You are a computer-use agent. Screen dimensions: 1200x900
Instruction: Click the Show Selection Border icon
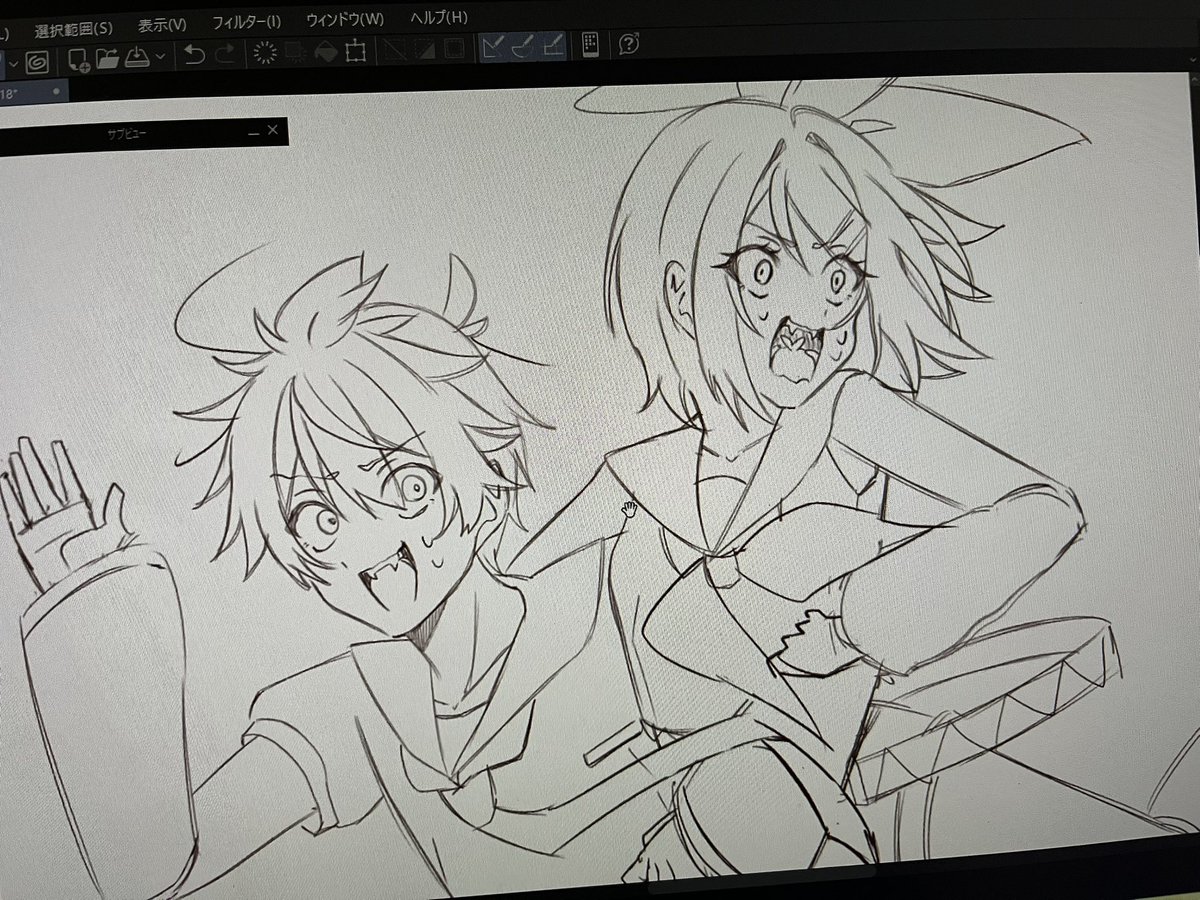click(x=454, y=47)
